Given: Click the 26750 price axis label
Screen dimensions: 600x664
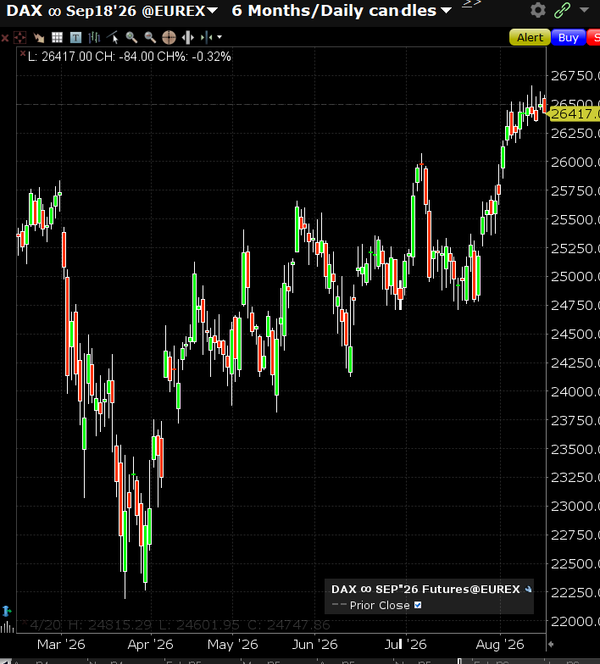Looking at the screenshot, I should pos(575,76).
